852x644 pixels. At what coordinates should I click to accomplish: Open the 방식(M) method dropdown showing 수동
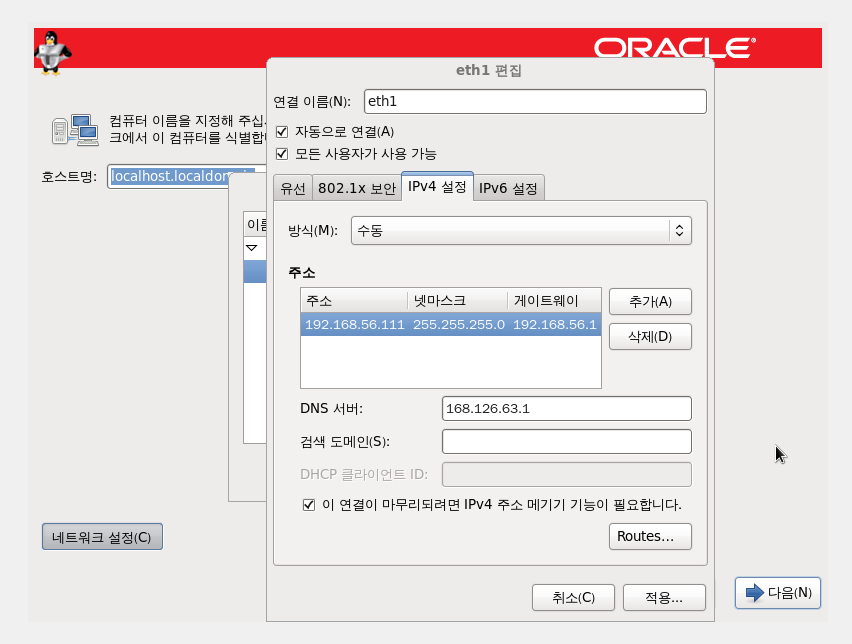click(521, 230)
